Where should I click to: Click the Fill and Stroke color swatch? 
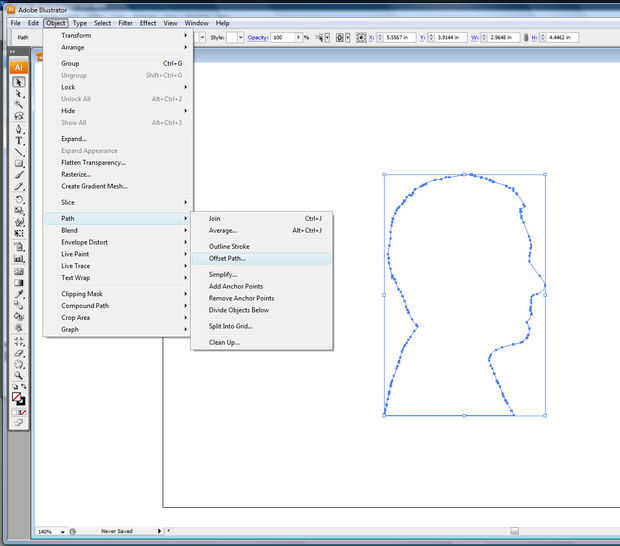point(18,398)
